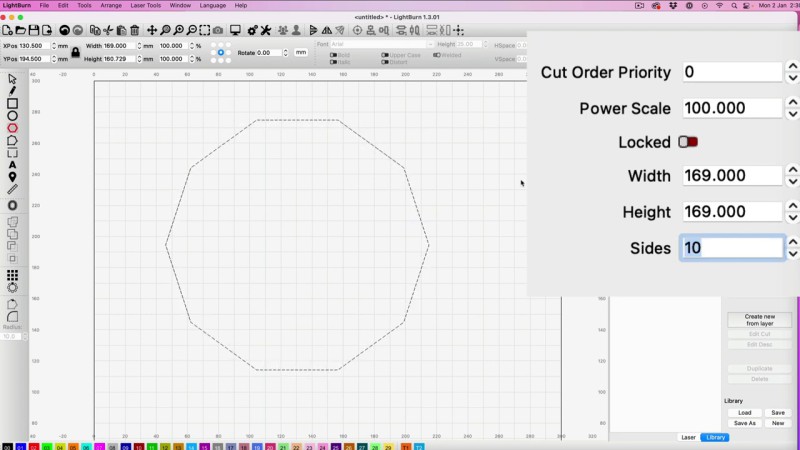Select the Draw Lines pencil tool
The width and height of the screenshot is (800, 450).
coord(12,91)
